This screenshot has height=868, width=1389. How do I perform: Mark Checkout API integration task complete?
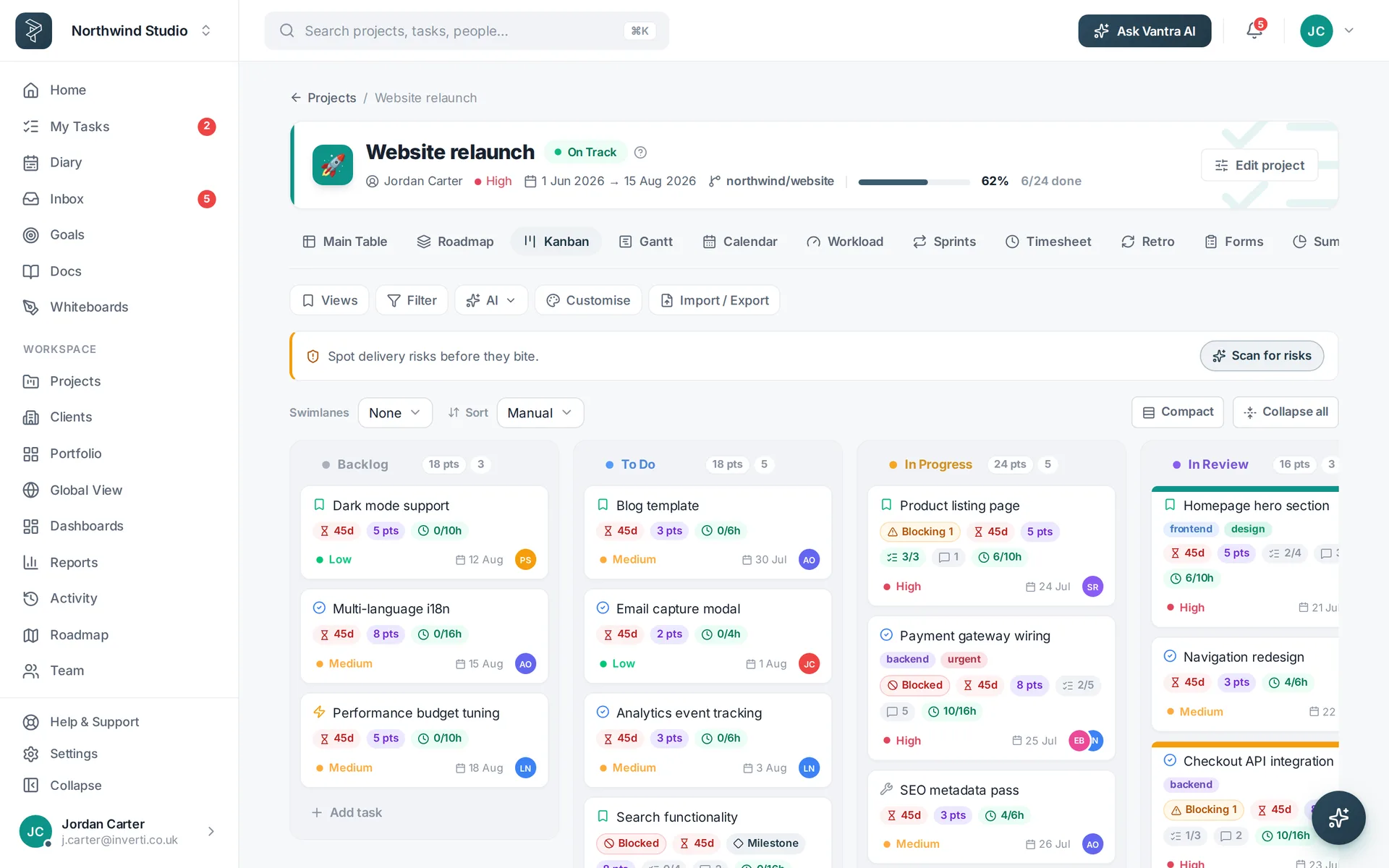[x=1170, y=761]
